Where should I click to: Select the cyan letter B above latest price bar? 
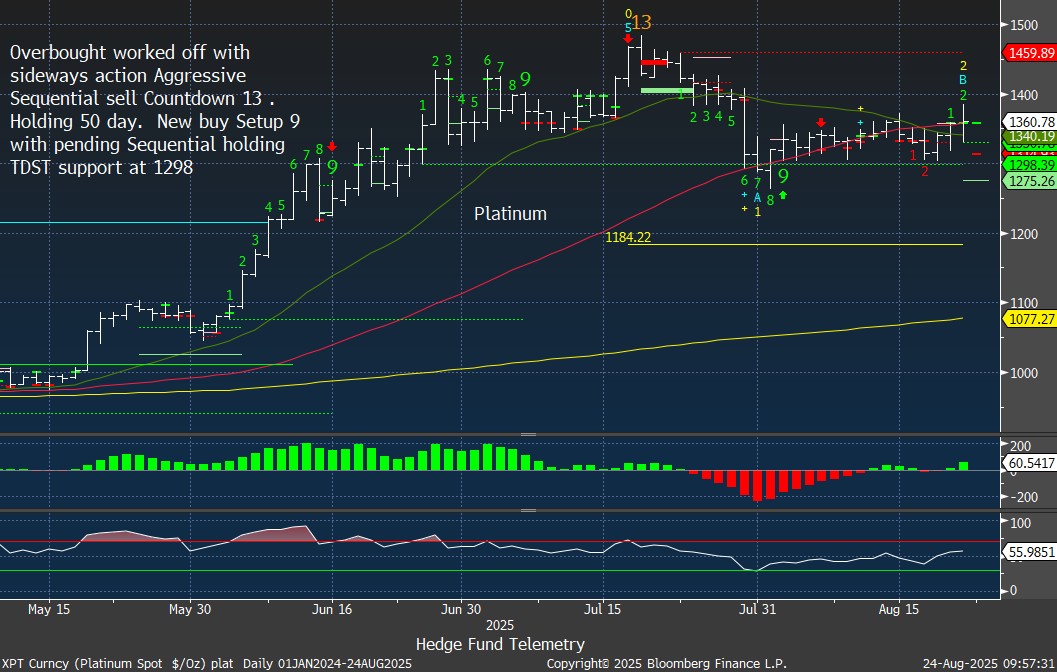(963, 80)
